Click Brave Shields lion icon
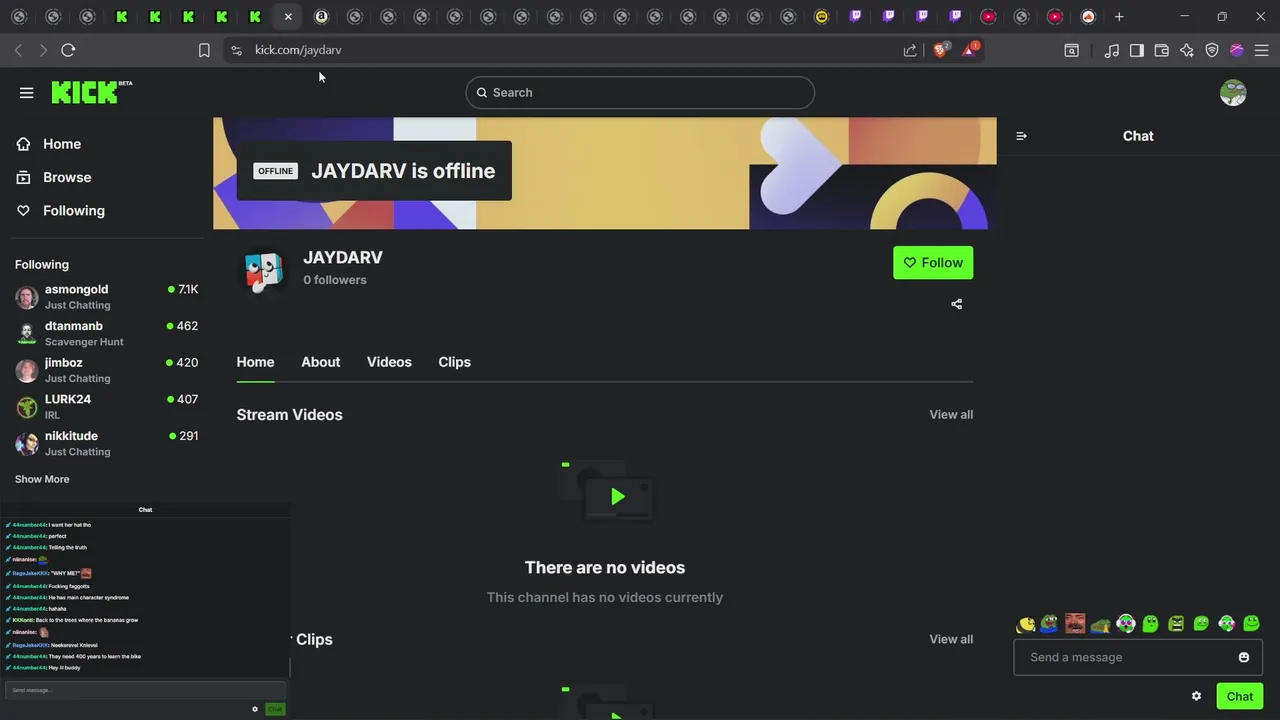Image resolution: width=1280 pixels, height=720 pixels. click(940, 50)
